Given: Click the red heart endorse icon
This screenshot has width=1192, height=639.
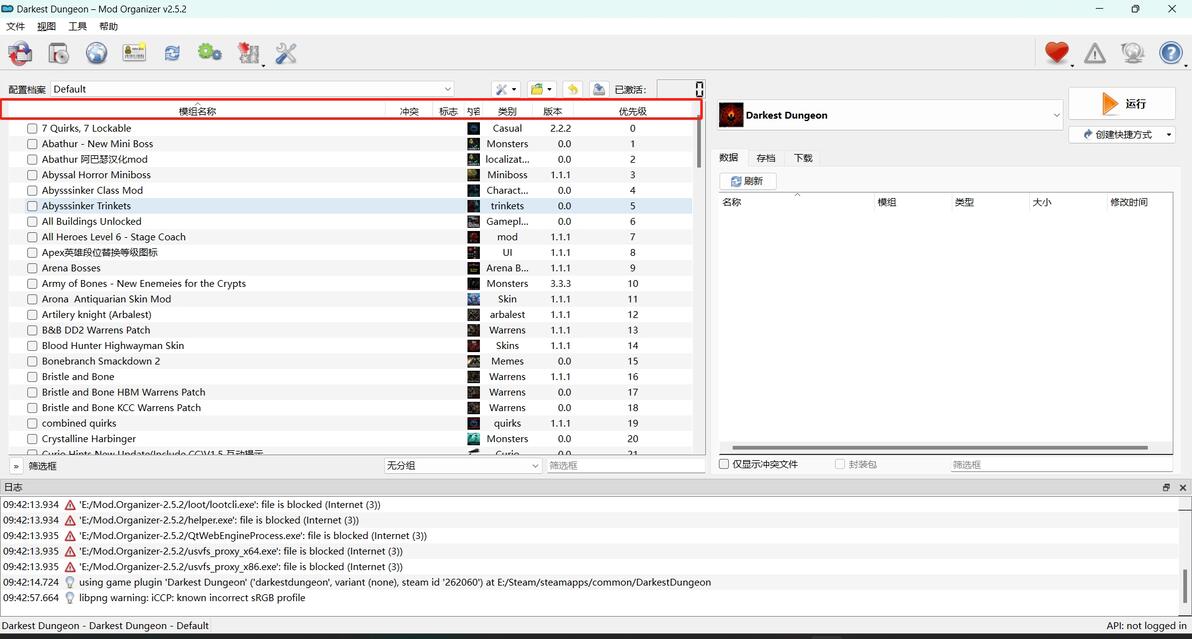Looking at the screenshot, I should pos(1057,52).
